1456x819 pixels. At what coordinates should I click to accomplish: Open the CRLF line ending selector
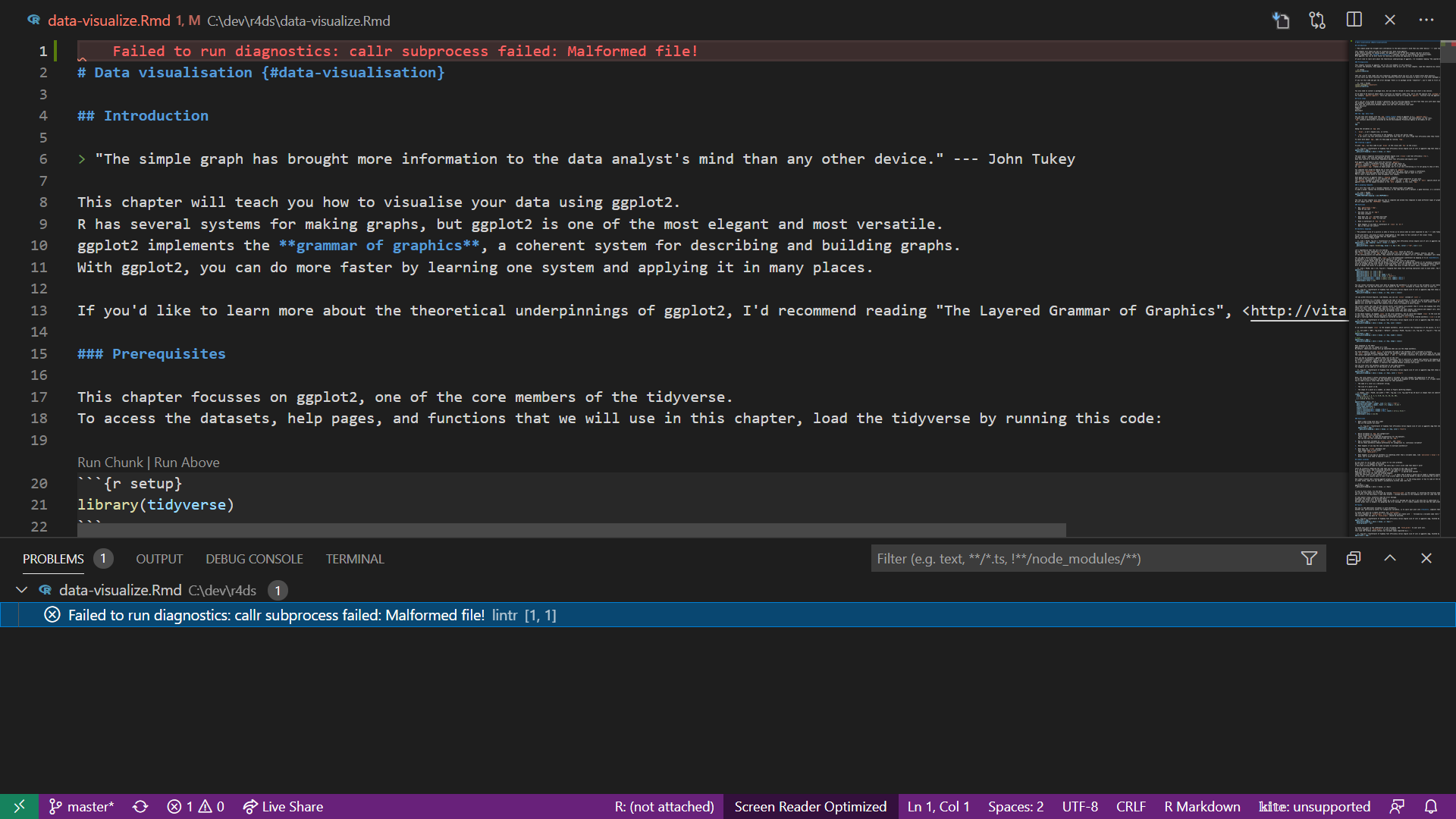[x=1131, y=806]
